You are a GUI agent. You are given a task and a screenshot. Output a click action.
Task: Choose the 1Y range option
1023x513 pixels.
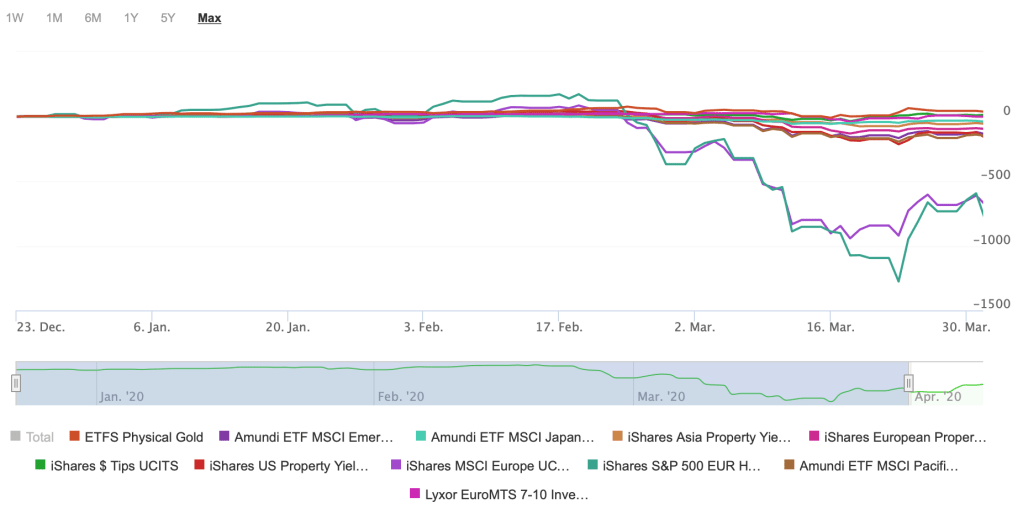131,18
